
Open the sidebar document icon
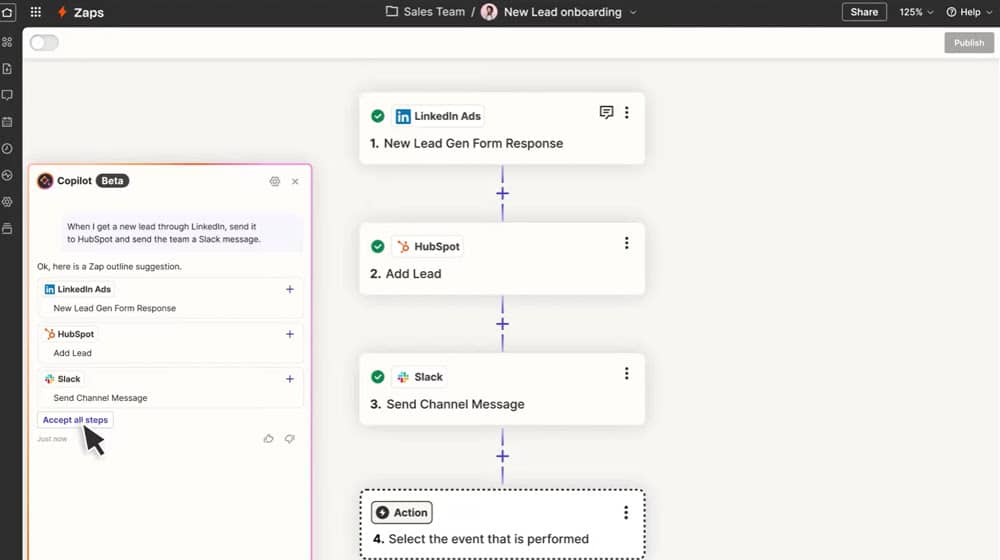click(7, 68)
